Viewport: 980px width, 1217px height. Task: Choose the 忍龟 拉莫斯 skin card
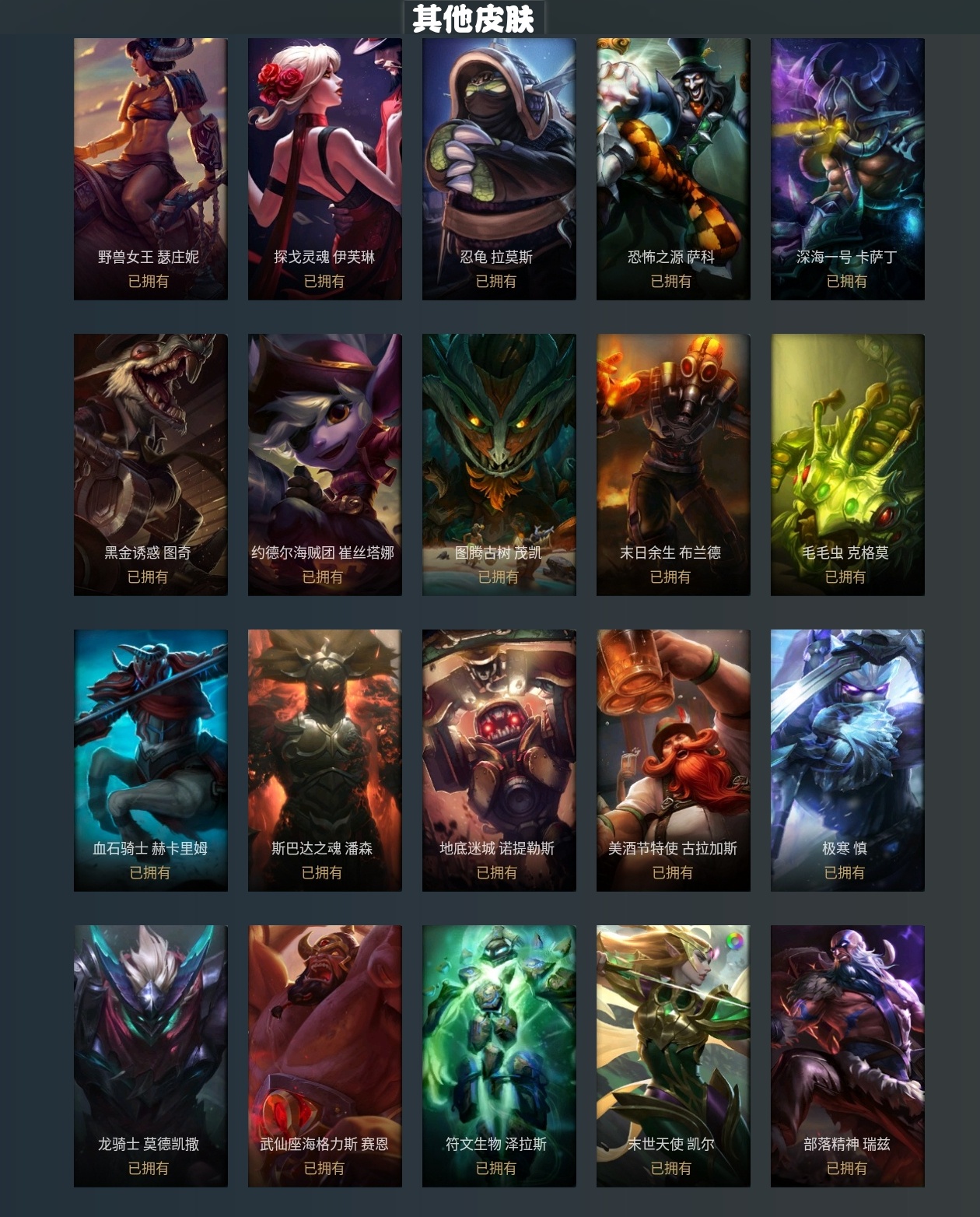click(499, 169)
